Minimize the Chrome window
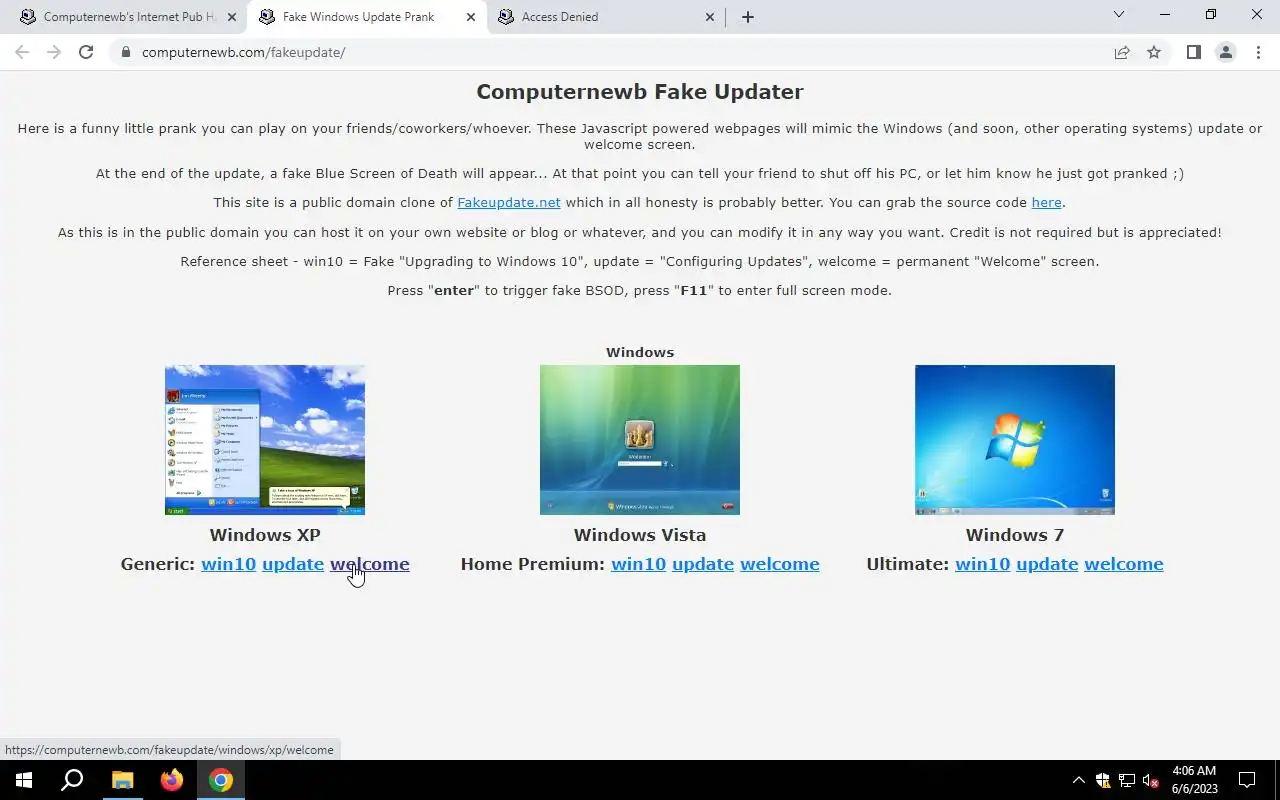 point(1165,15)
